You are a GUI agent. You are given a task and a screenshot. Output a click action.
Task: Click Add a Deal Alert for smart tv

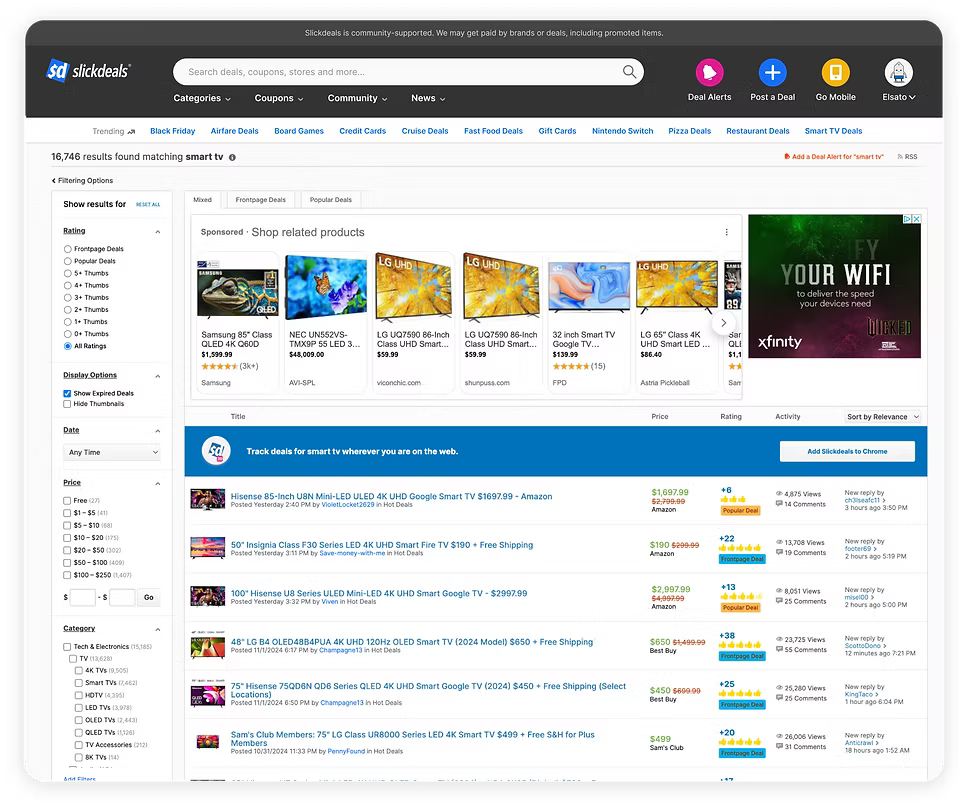pos(833,157)
